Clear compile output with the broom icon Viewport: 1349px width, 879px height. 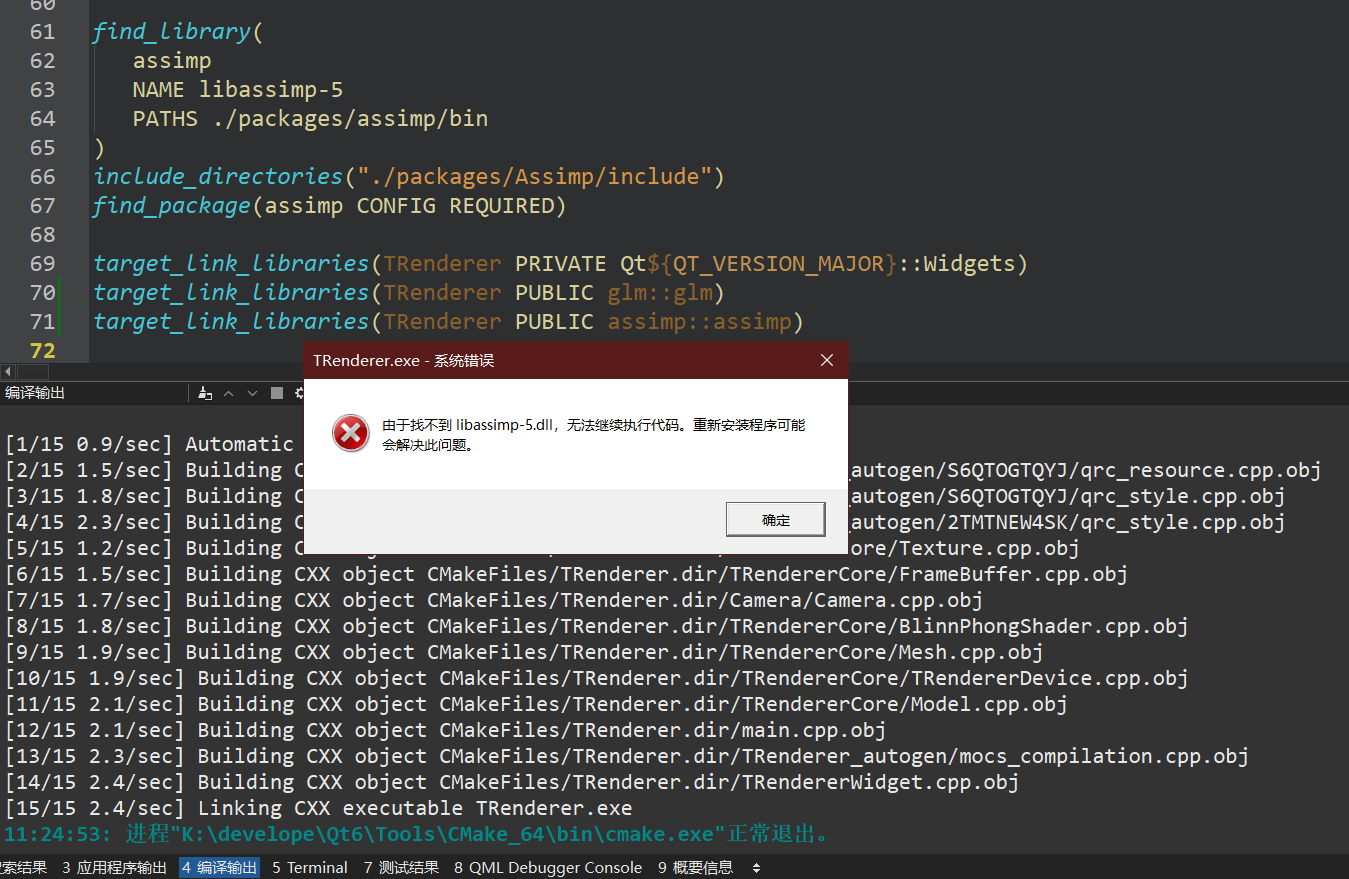(205, 393)
